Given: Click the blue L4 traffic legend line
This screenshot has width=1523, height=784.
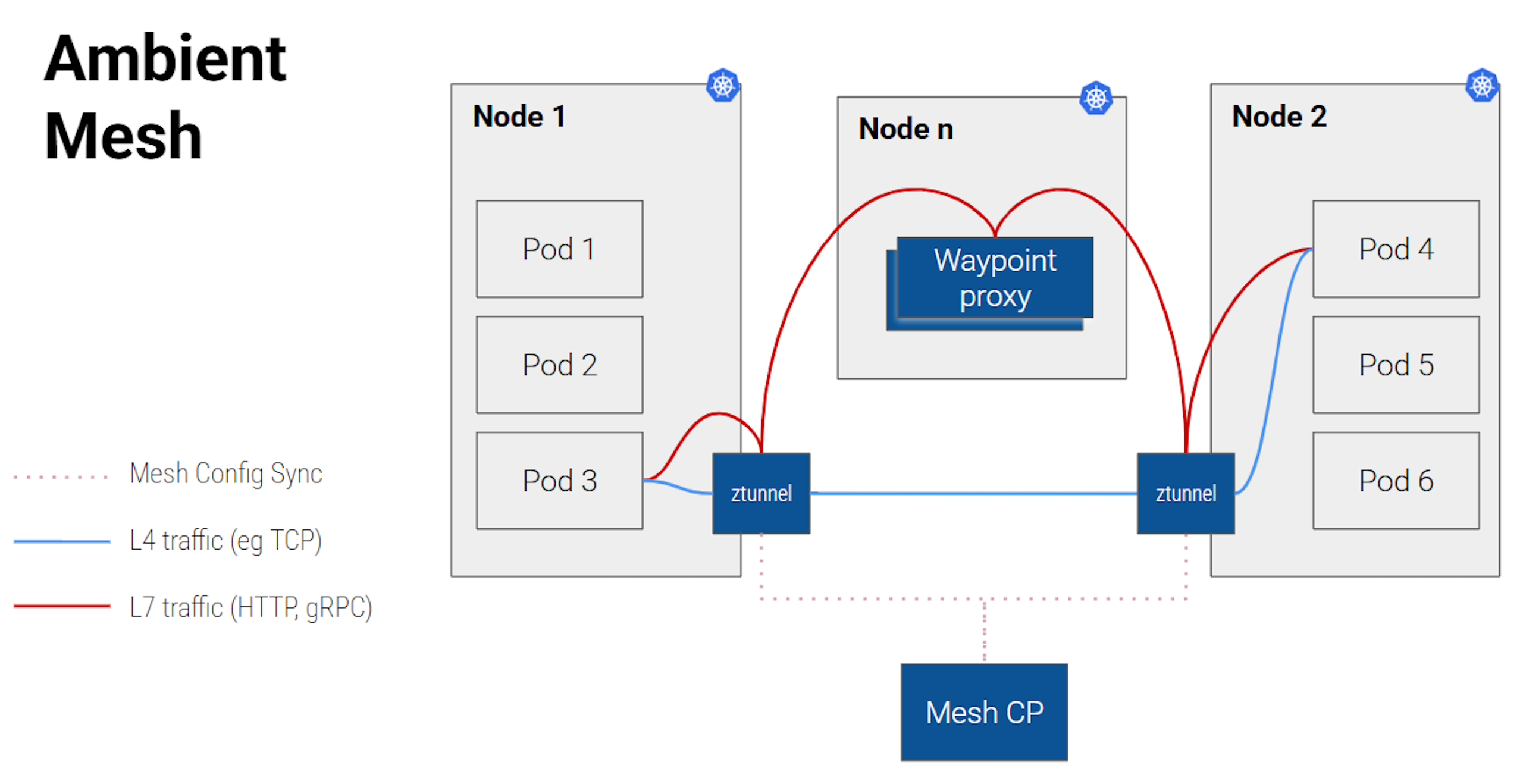Looking at the screenshot, I should (62, 541).
